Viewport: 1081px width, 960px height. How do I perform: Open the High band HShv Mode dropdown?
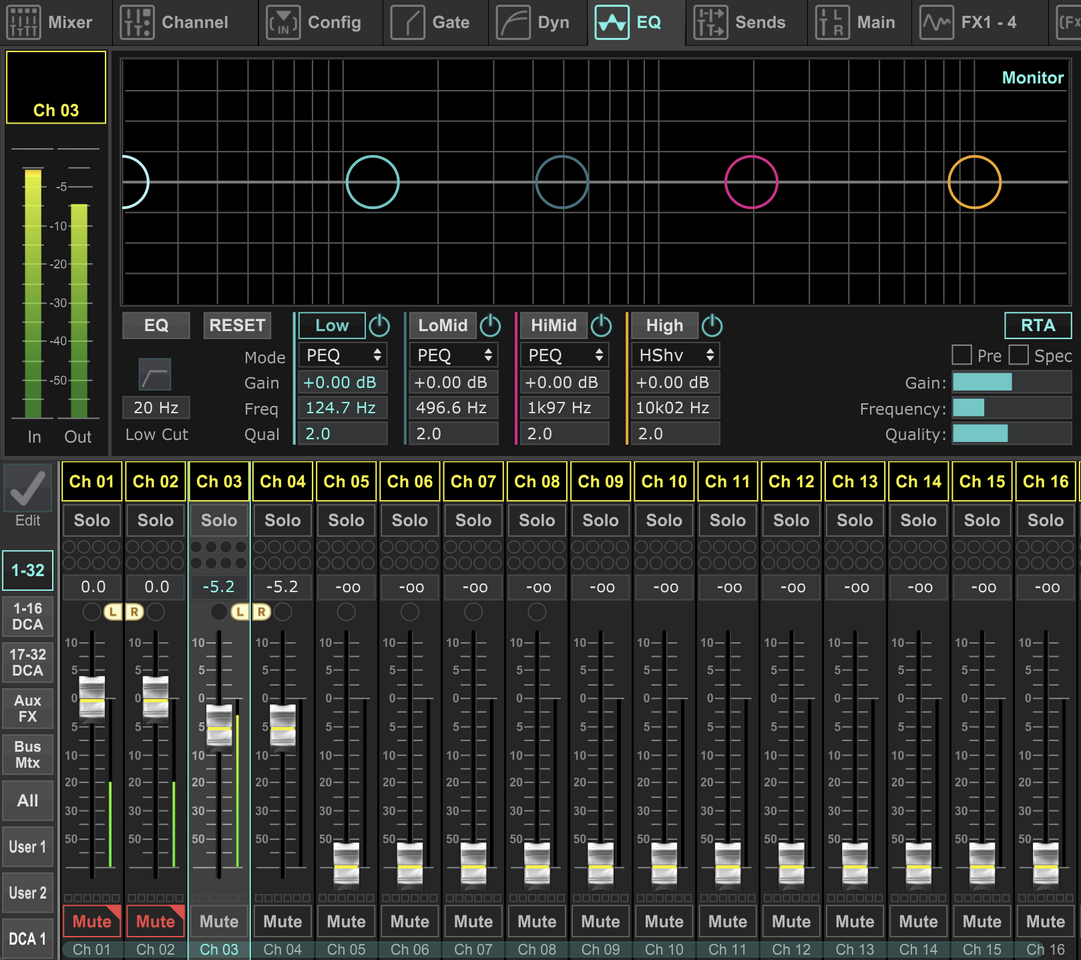point(676,355)
